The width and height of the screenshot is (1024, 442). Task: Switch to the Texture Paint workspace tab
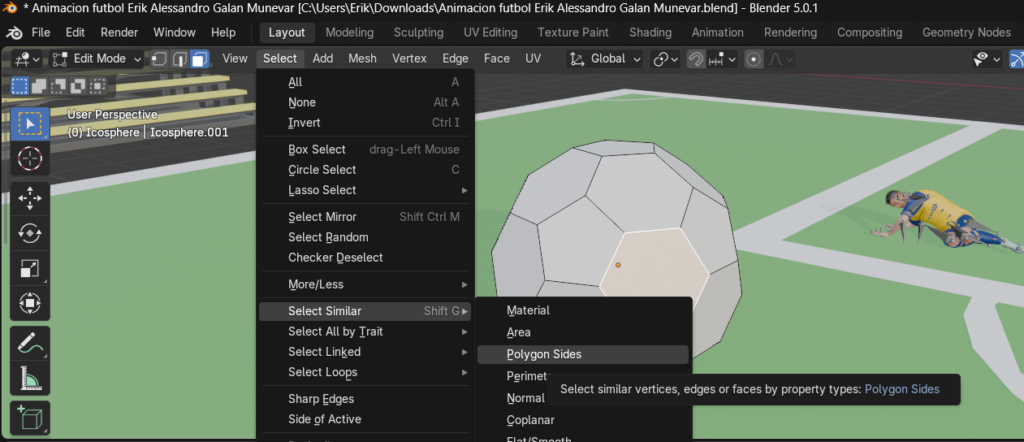(573, 33)
